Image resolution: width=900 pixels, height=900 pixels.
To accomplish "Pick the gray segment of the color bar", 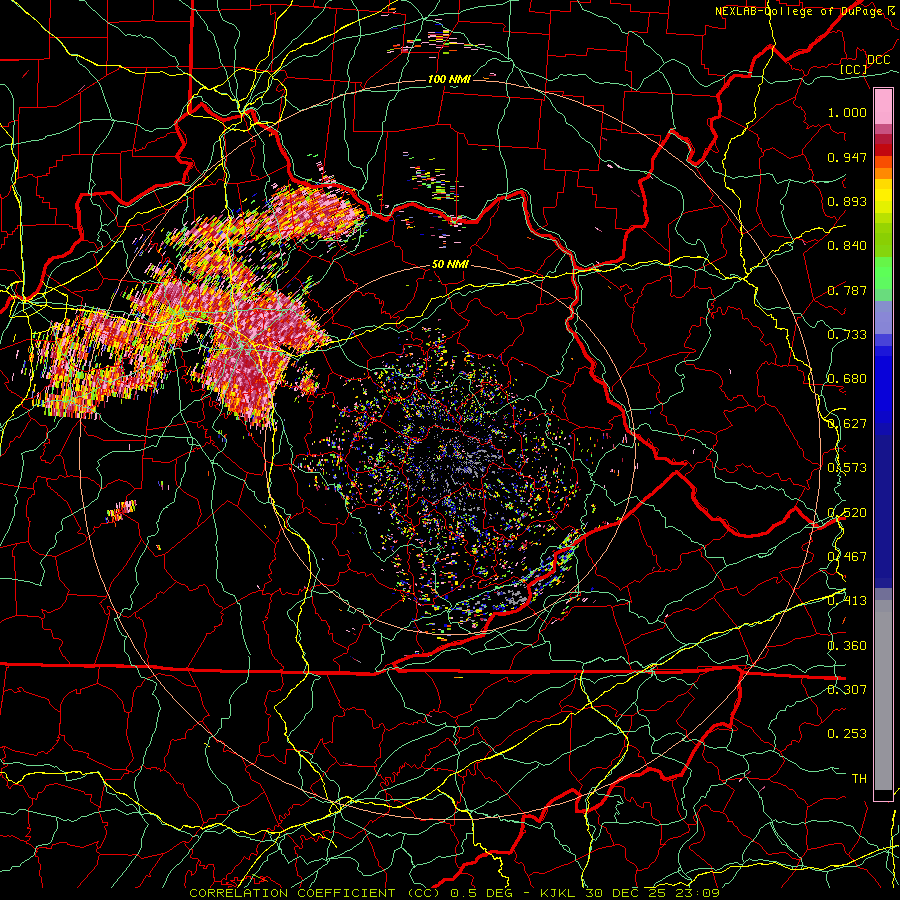I will tap(883, 695).
